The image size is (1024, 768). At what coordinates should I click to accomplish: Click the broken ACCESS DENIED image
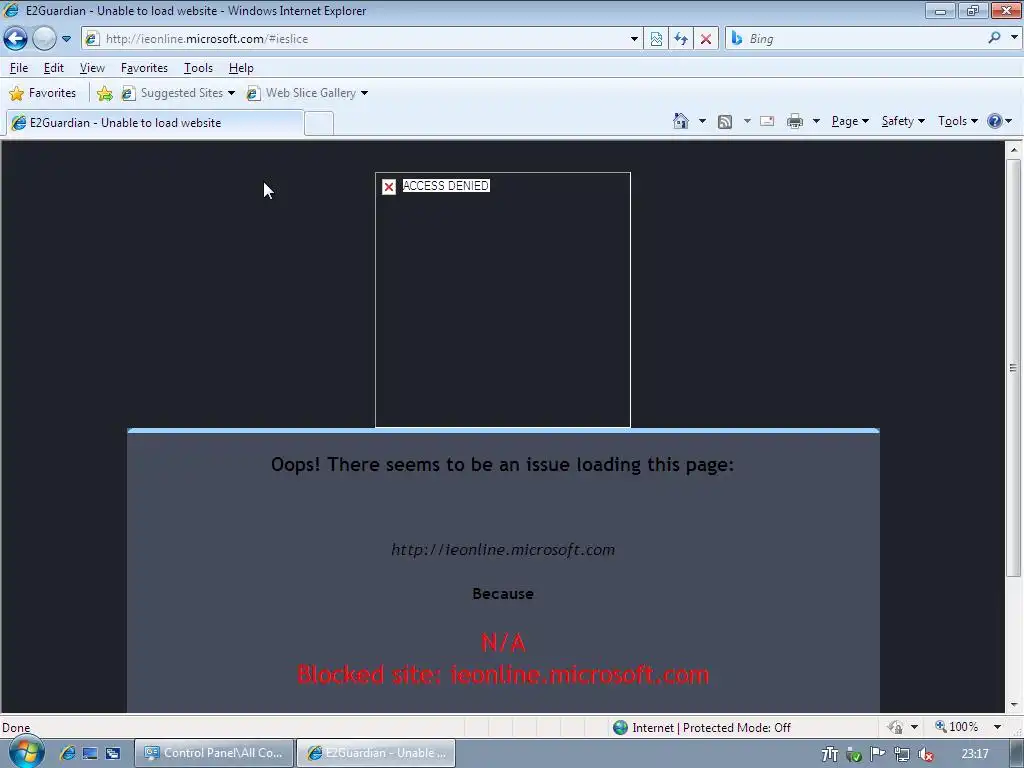pos(503,300)
